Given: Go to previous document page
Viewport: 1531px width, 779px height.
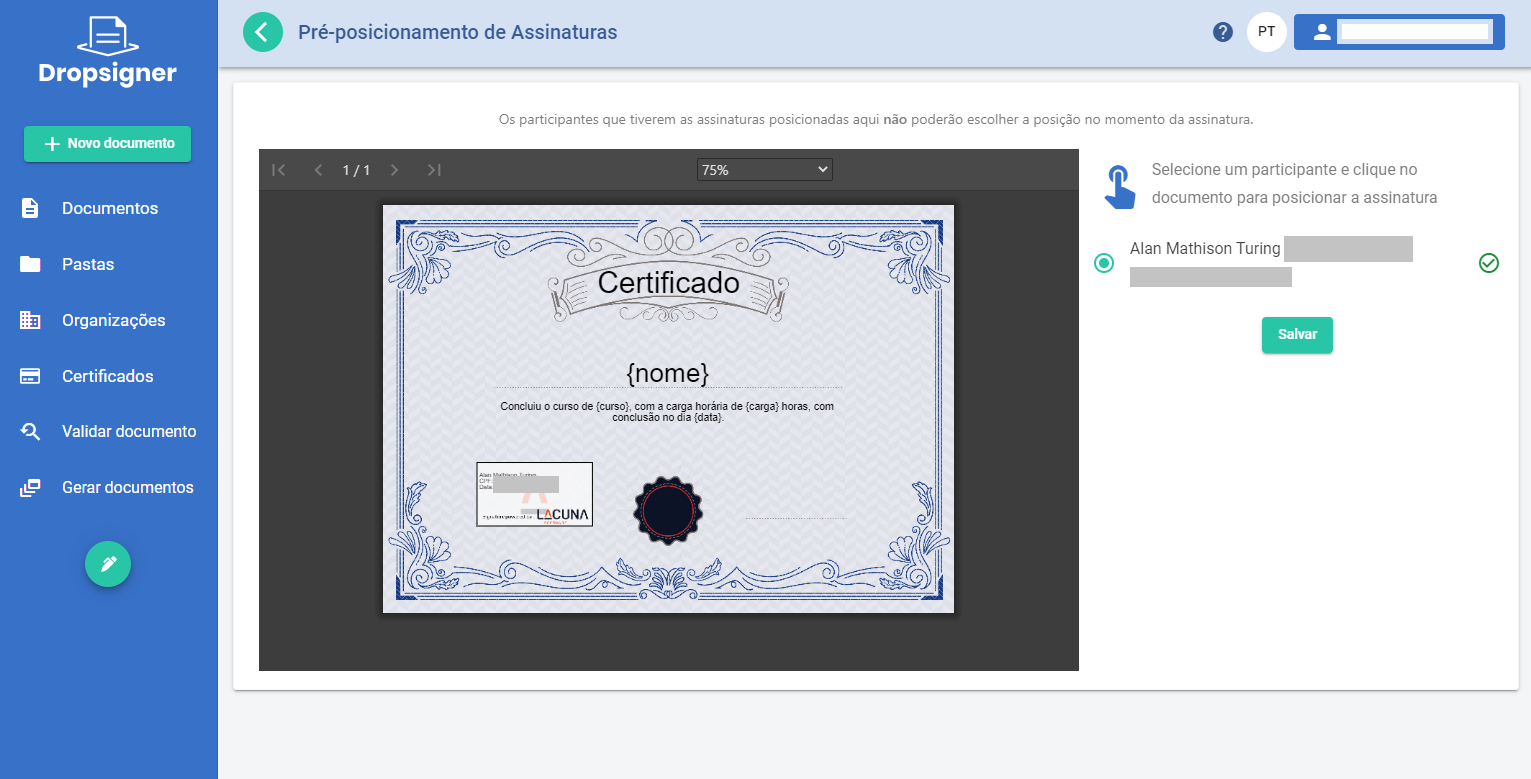Looking at the screenshot, I should [318, 170].
